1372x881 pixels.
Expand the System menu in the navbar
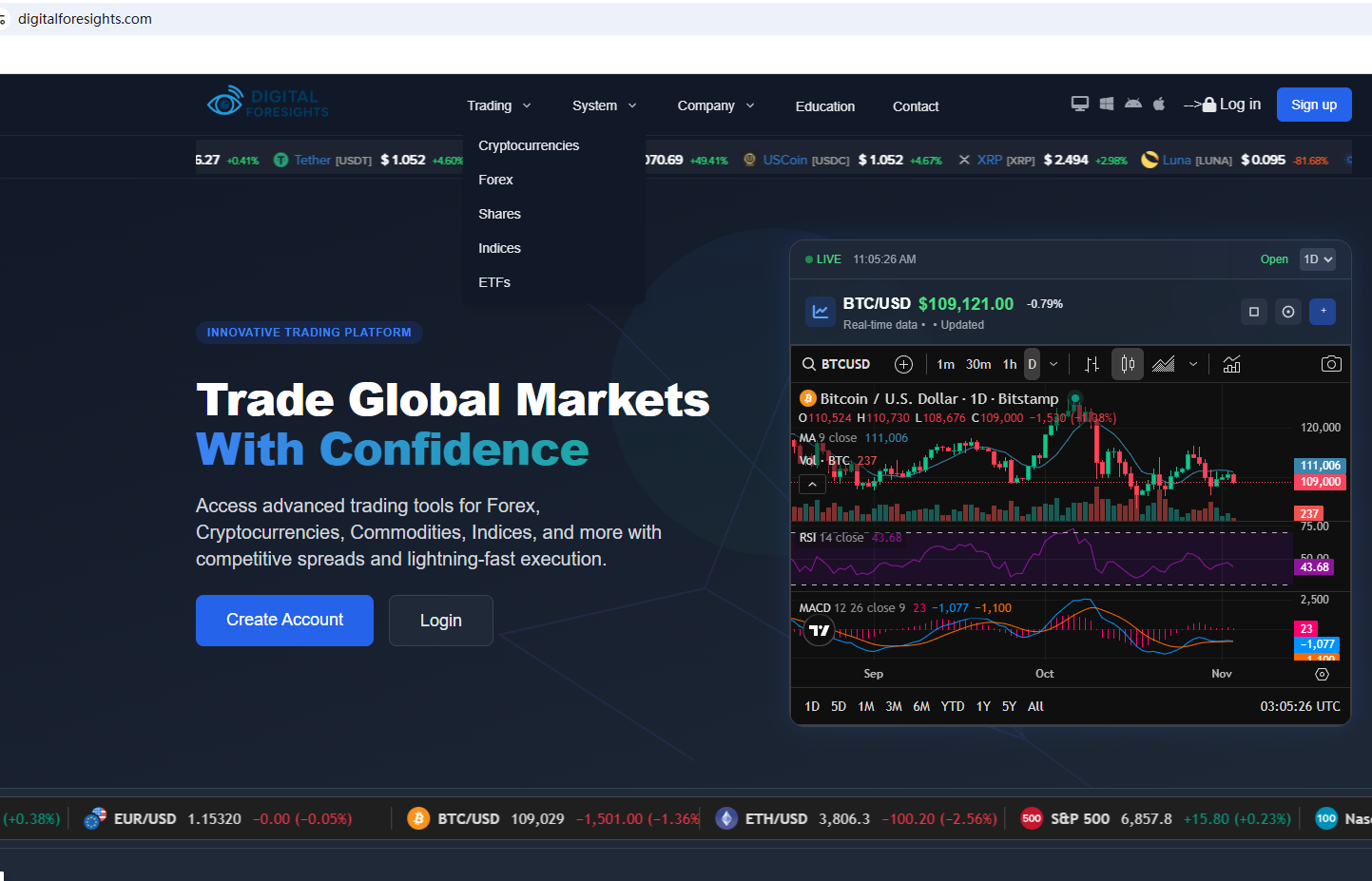click(605, 105)
